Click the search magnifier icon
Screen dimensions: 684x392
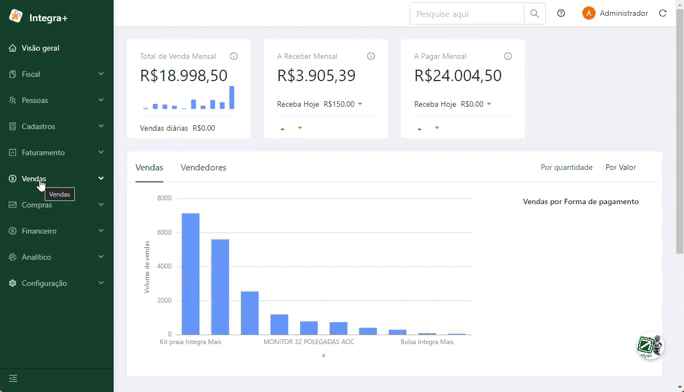pyautogui.click(x=534, y=14)
